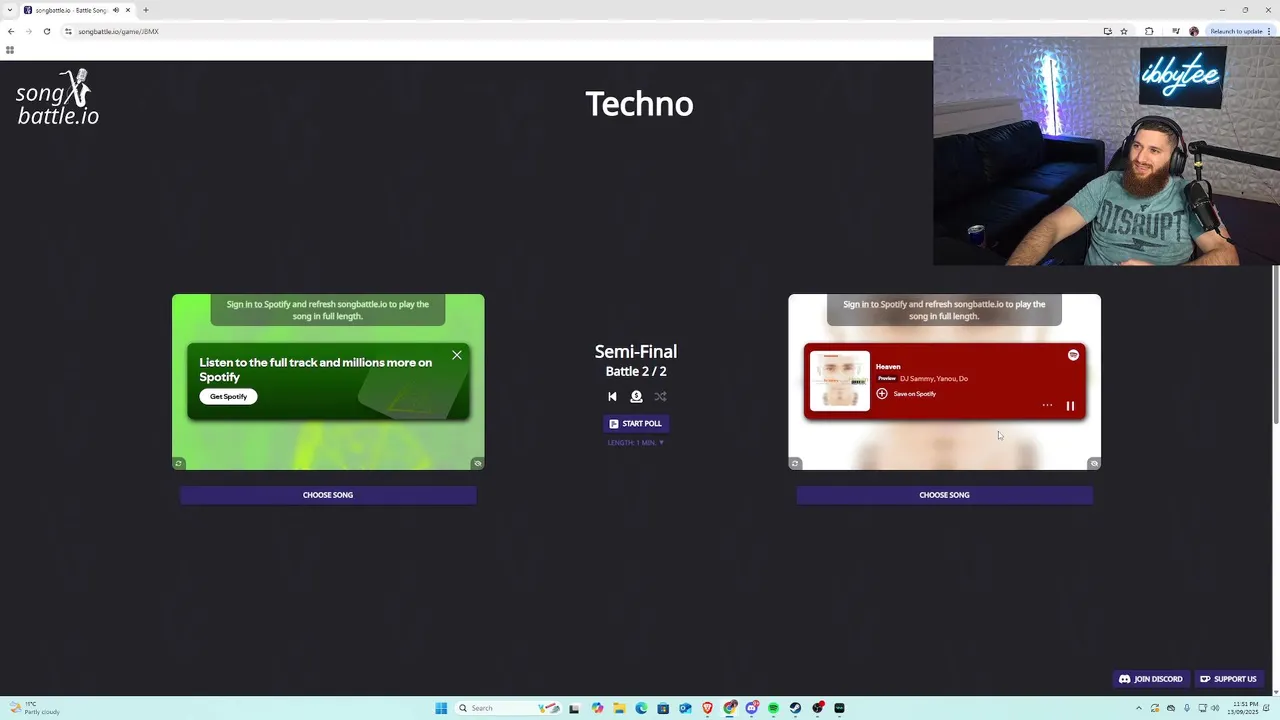
Task: Open Microsoft Store from the taskbar
Action: [x=663, y=708]
